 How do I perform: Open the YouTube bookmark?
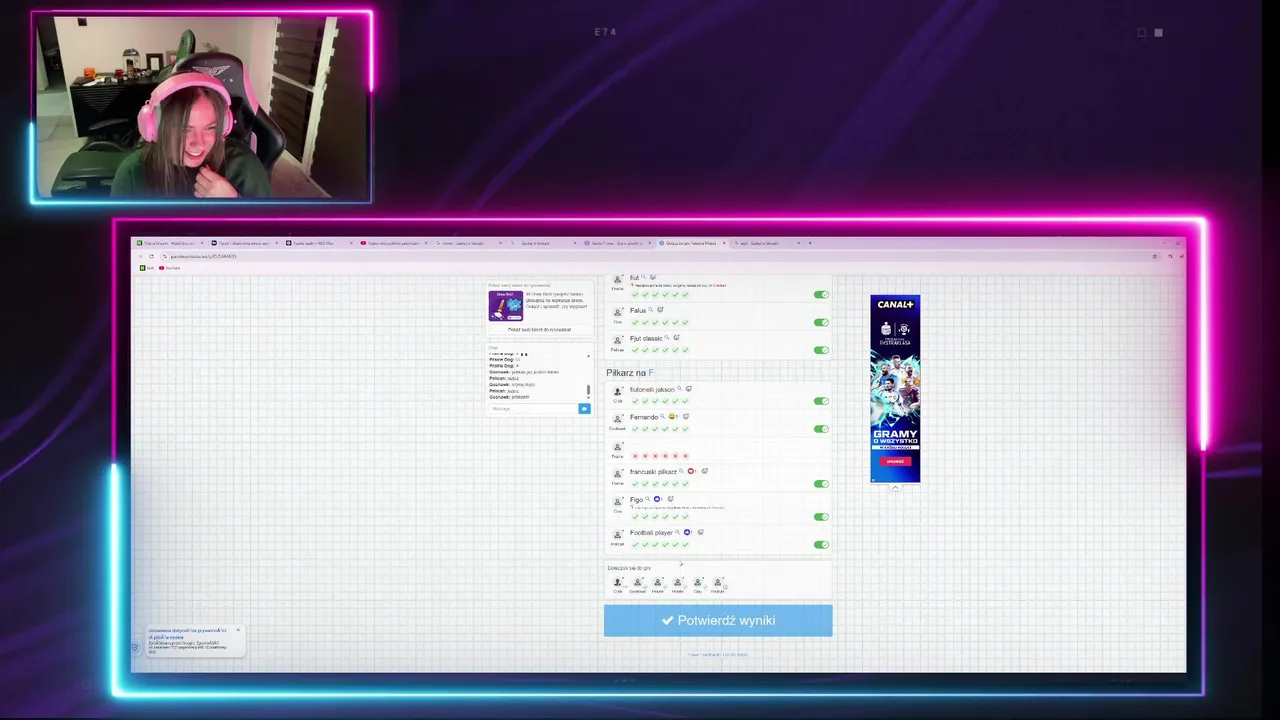click(x=170, y=268)
